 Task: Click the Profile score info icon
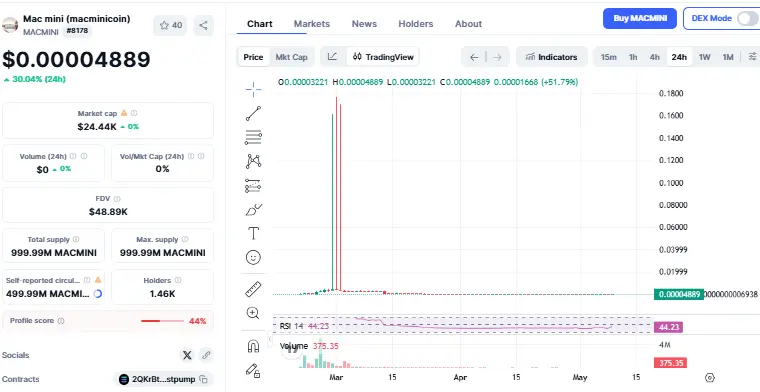coord(61,321)
